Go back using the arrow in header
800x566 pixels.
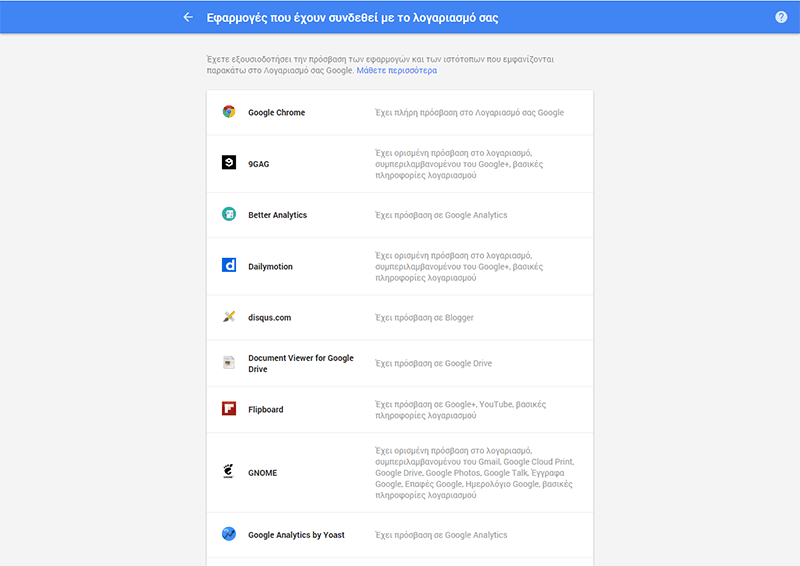(x=188, y=17)
